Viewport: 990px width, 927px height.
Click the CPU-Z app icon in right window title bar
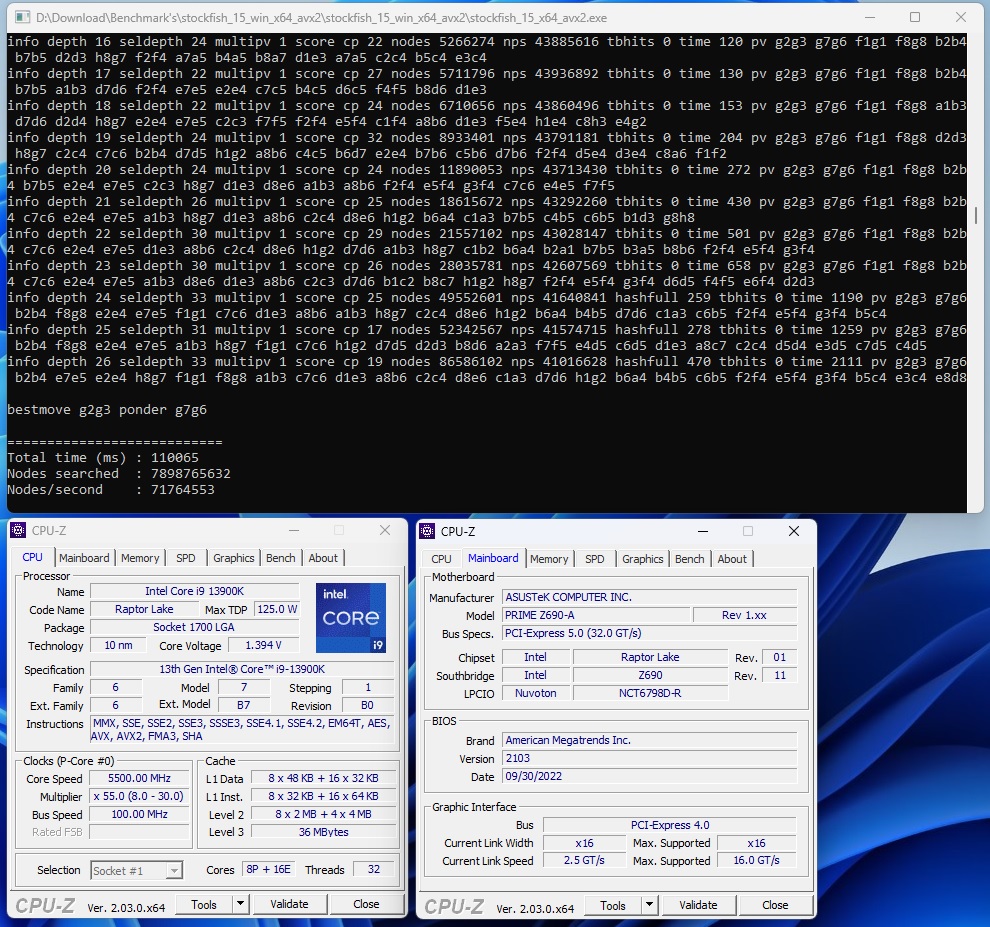coord(427,531)
